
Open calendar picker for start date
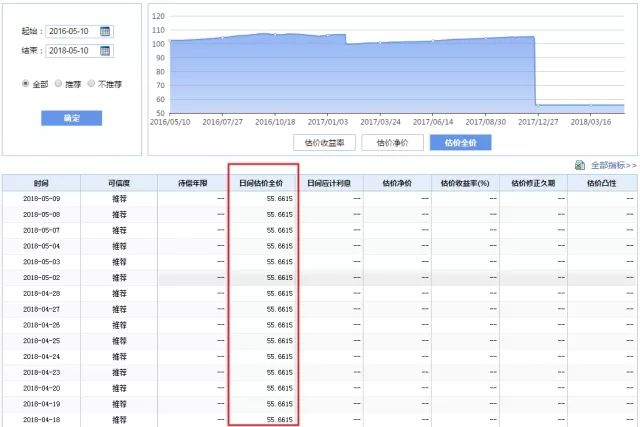coord(105,31)
